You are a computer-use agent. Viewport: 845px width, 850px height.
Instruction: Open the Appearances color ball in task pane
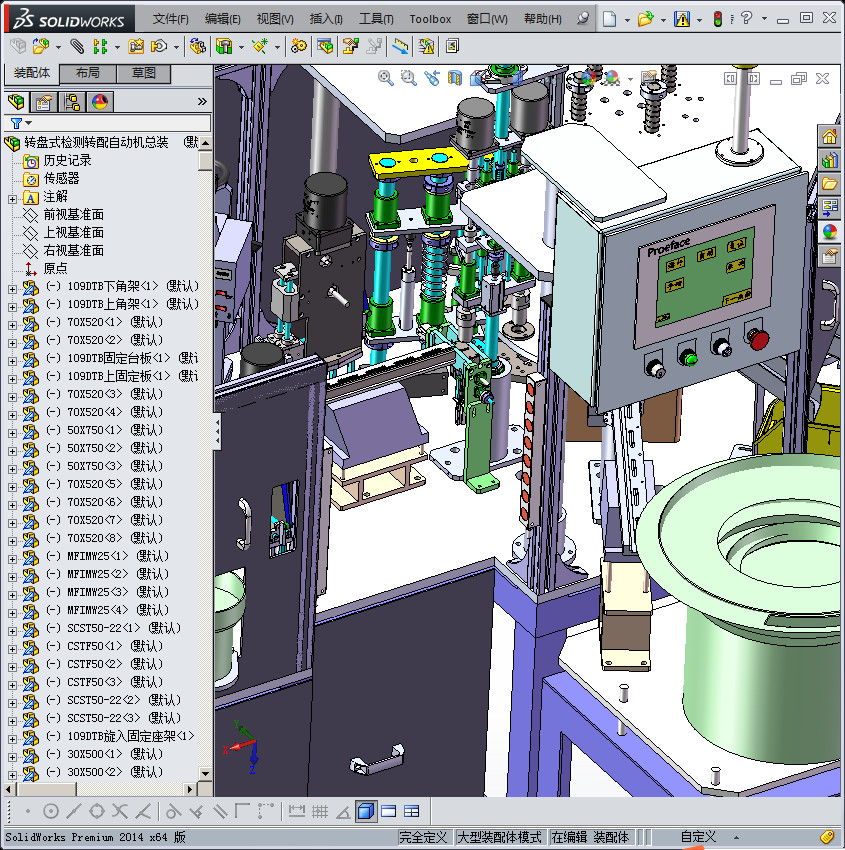click(829, 232)
